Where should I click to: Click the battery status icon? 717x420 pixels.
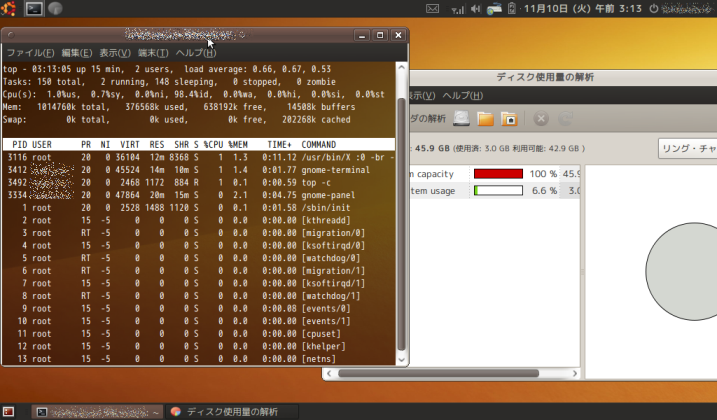[512, 9]
